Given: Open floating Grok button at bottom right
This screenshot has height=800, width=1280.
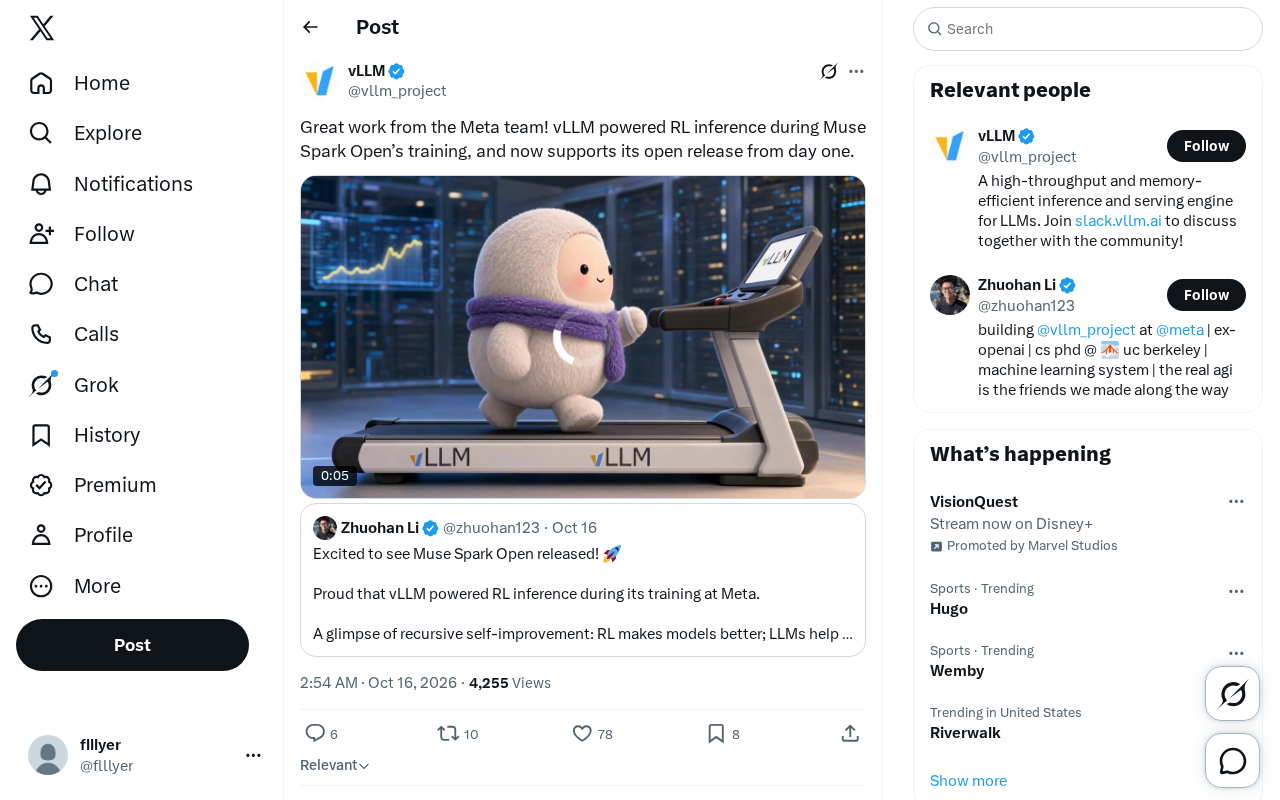Looking at the screenshot, I should (x=1233, y=693).
